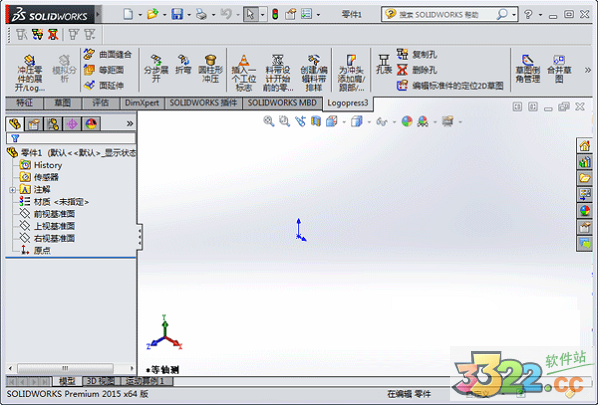Click the 合并草图 merge sketch tool
This screenshot has height=406, width=600.
[x=559, y=69]
